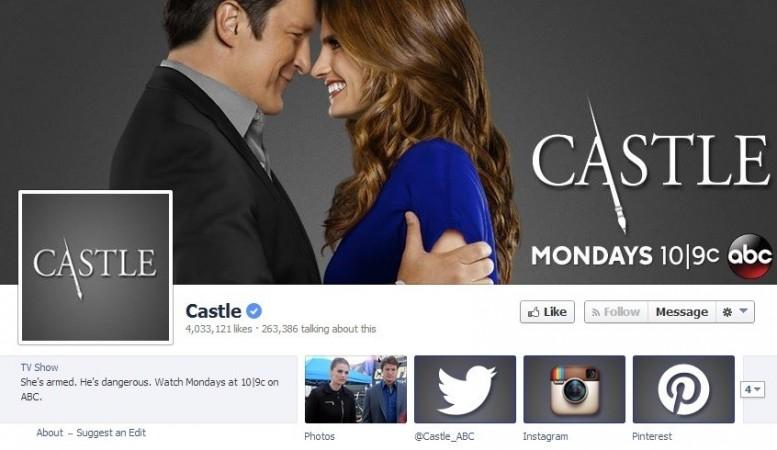Toggle Follow for the Castle page
777x450 pixels.
coord(616,312)
